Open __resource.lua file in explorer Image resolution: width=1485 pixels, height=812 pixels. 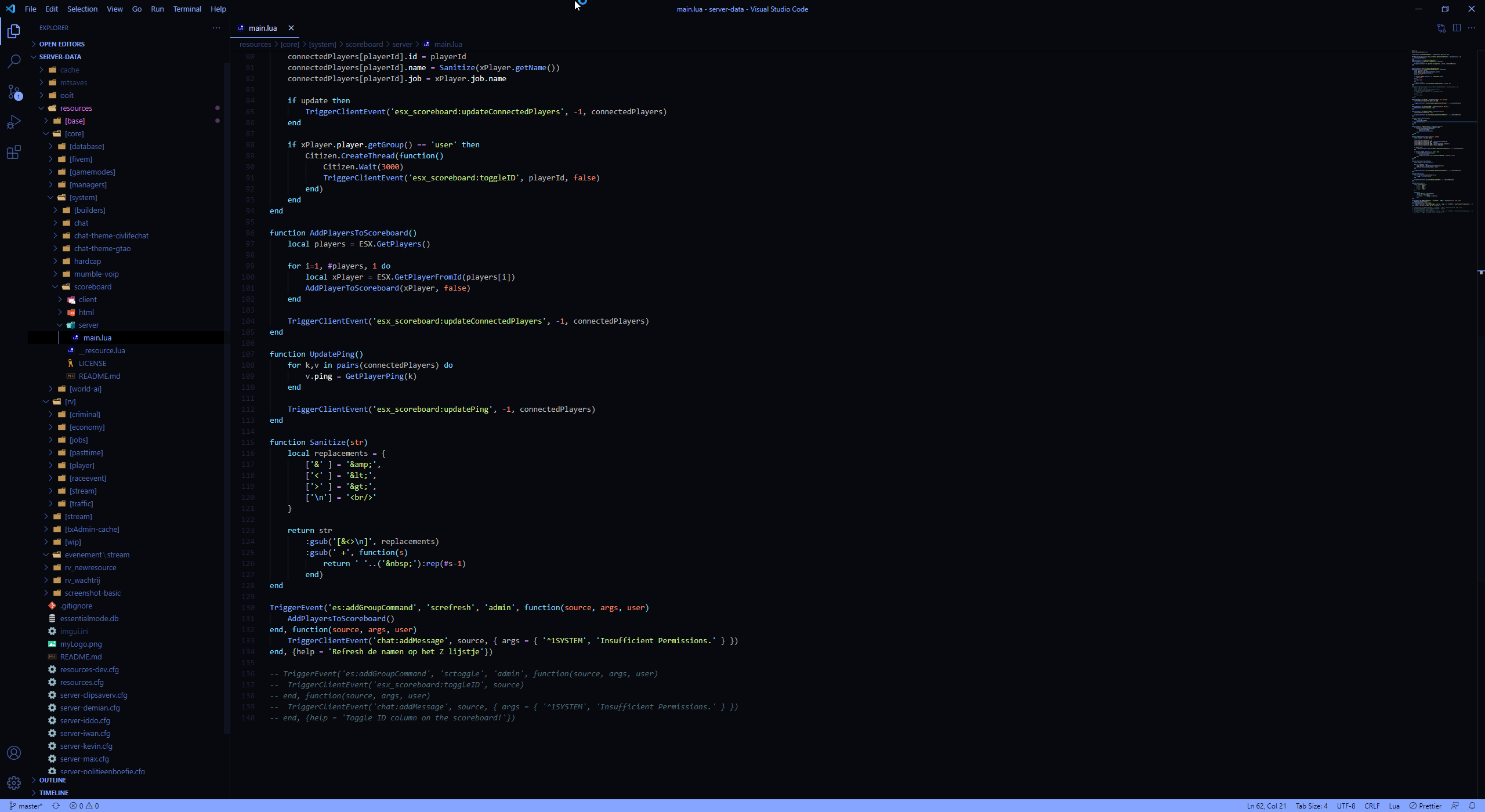[102, 350]
